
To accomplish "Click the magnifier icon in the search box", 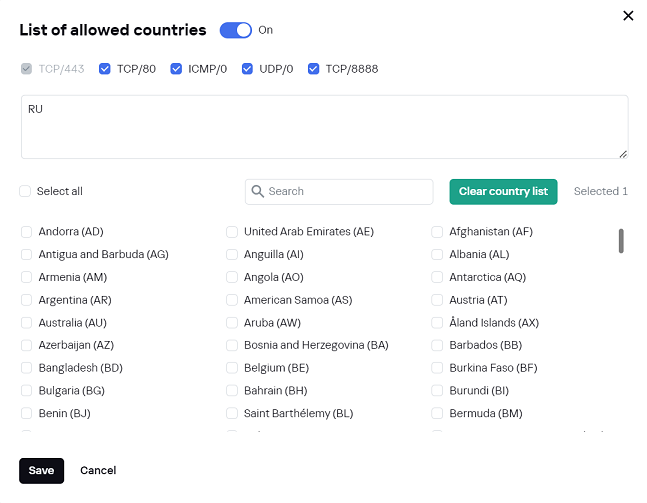I will tap(257, 191).
